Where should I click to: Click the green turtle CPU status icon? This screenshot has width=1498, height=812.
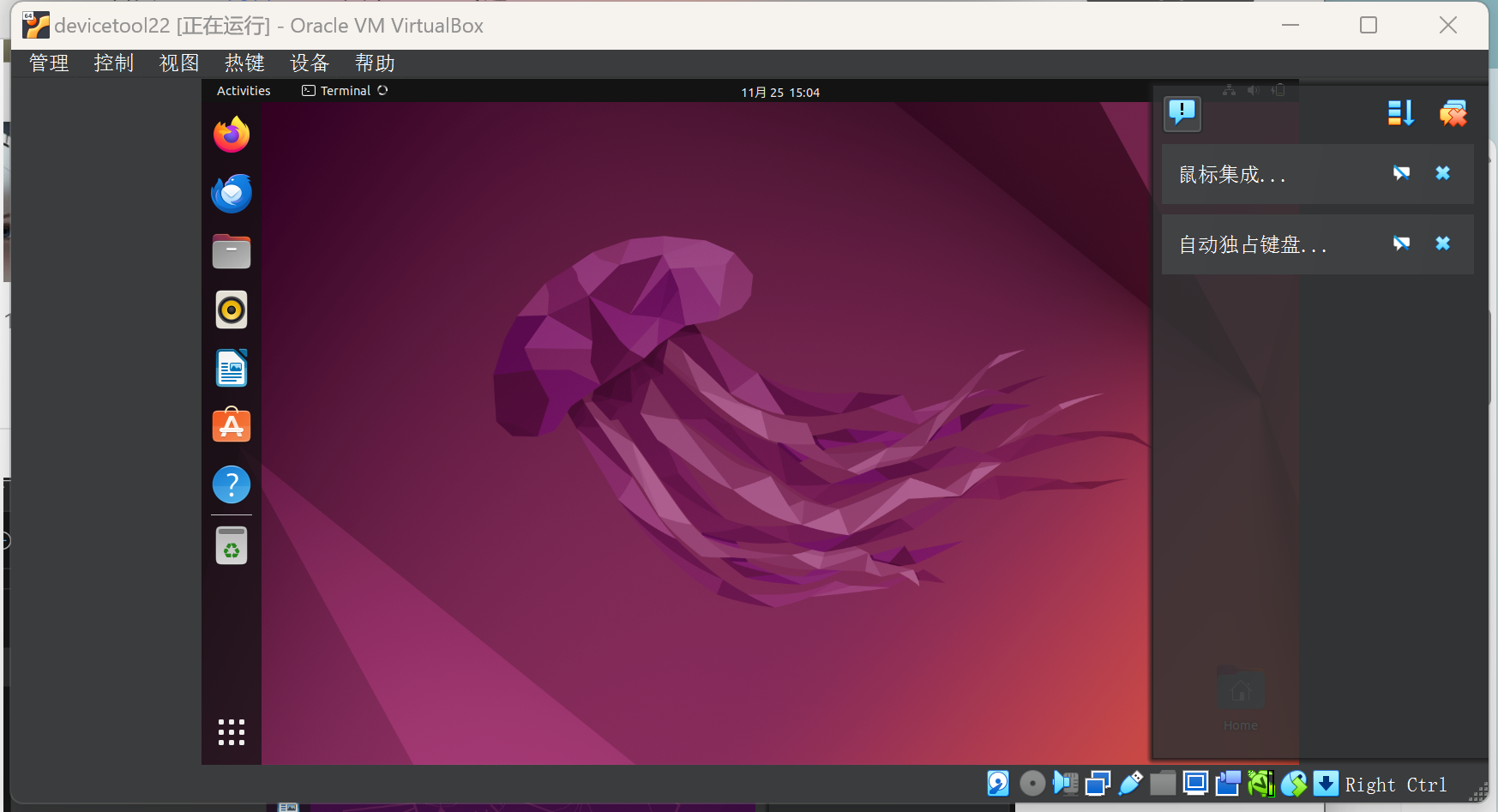pos(1260,783)
